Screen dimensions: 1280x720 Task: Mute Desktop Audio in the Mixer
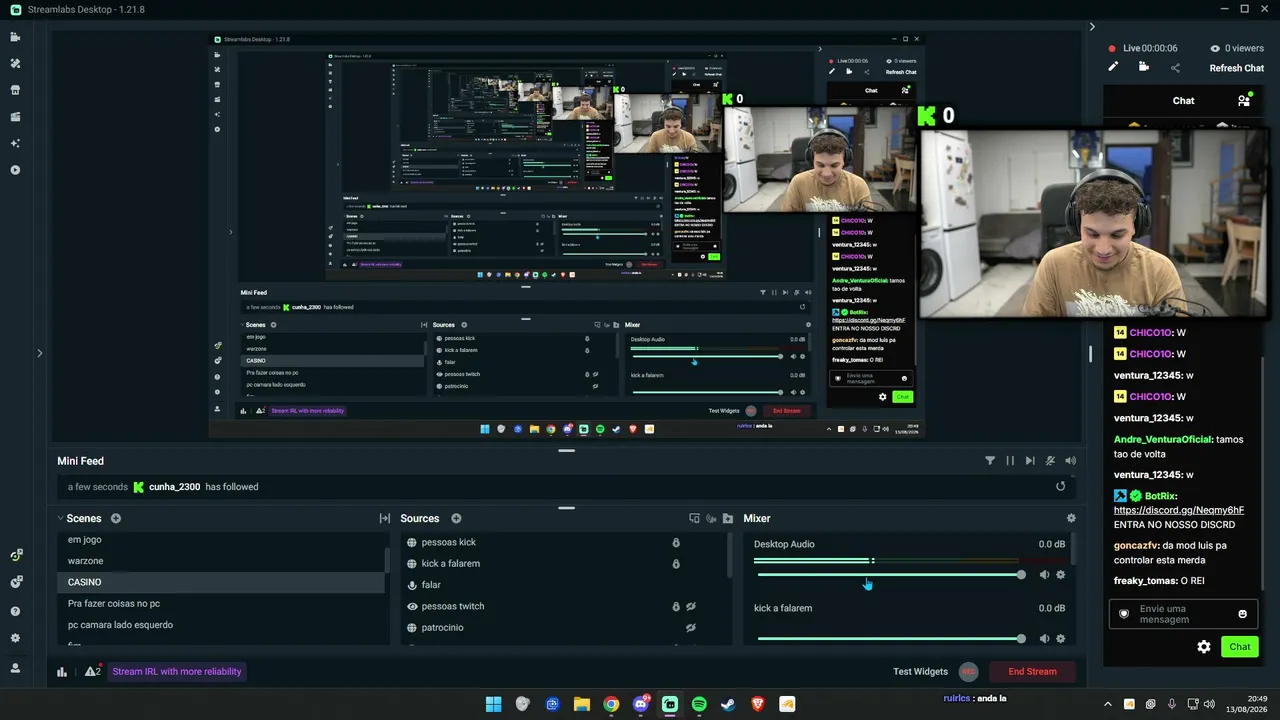pos(1044,575)
